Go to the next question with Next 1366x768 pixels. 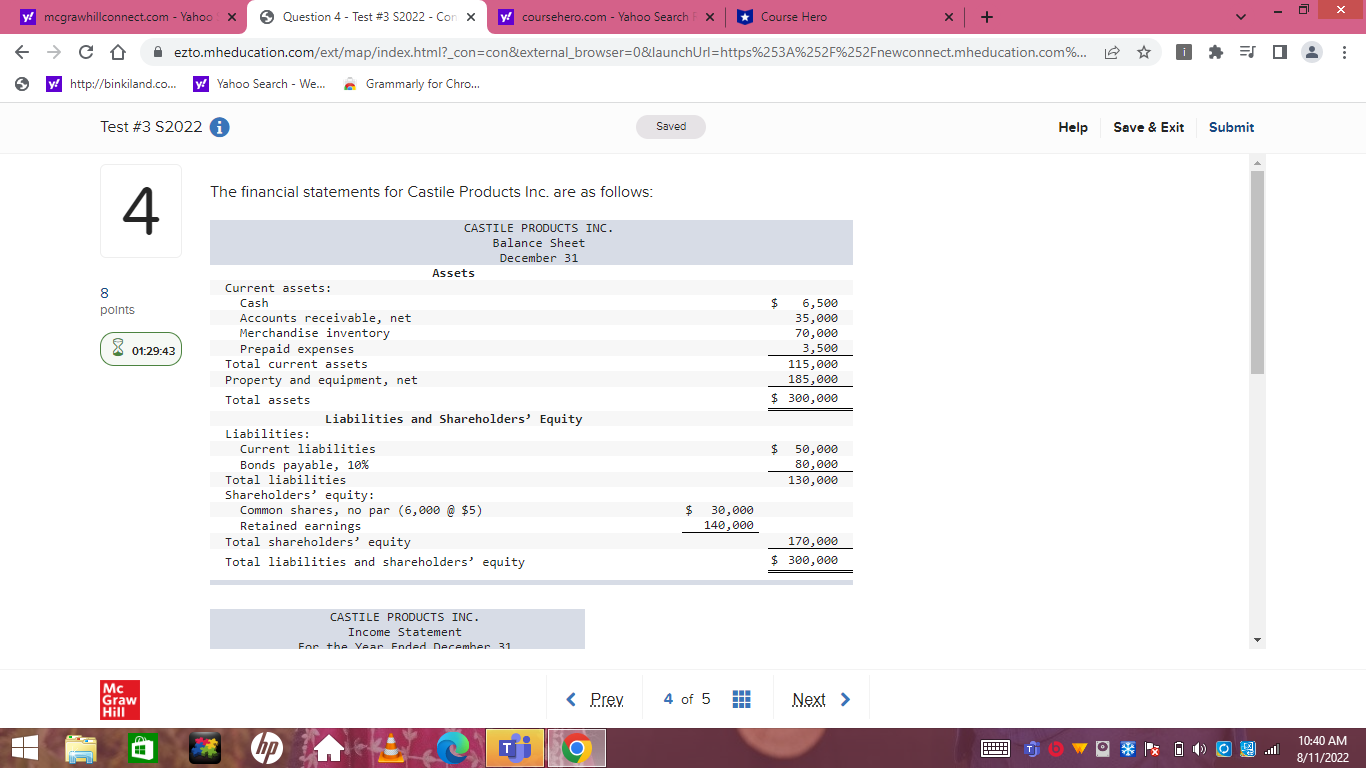coord(821,699)
